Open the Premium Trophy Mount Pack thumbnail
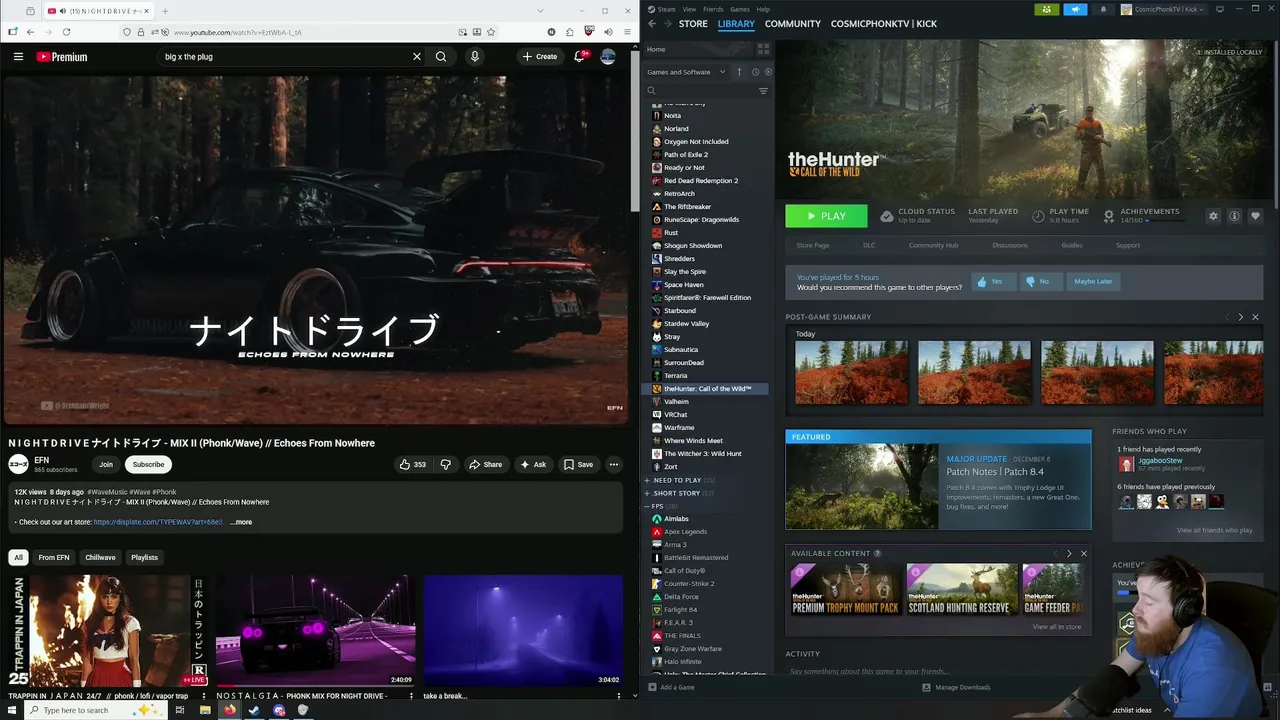Image resolution: width=1280 pixels, height=720 pixels. (845, 589)
